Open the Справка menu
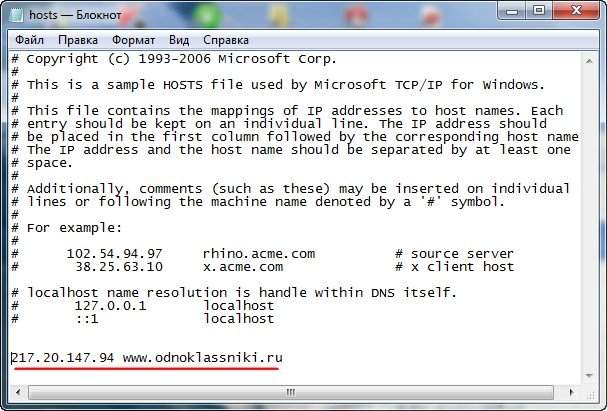The image size is (607, 411). (x=226, y=40)
